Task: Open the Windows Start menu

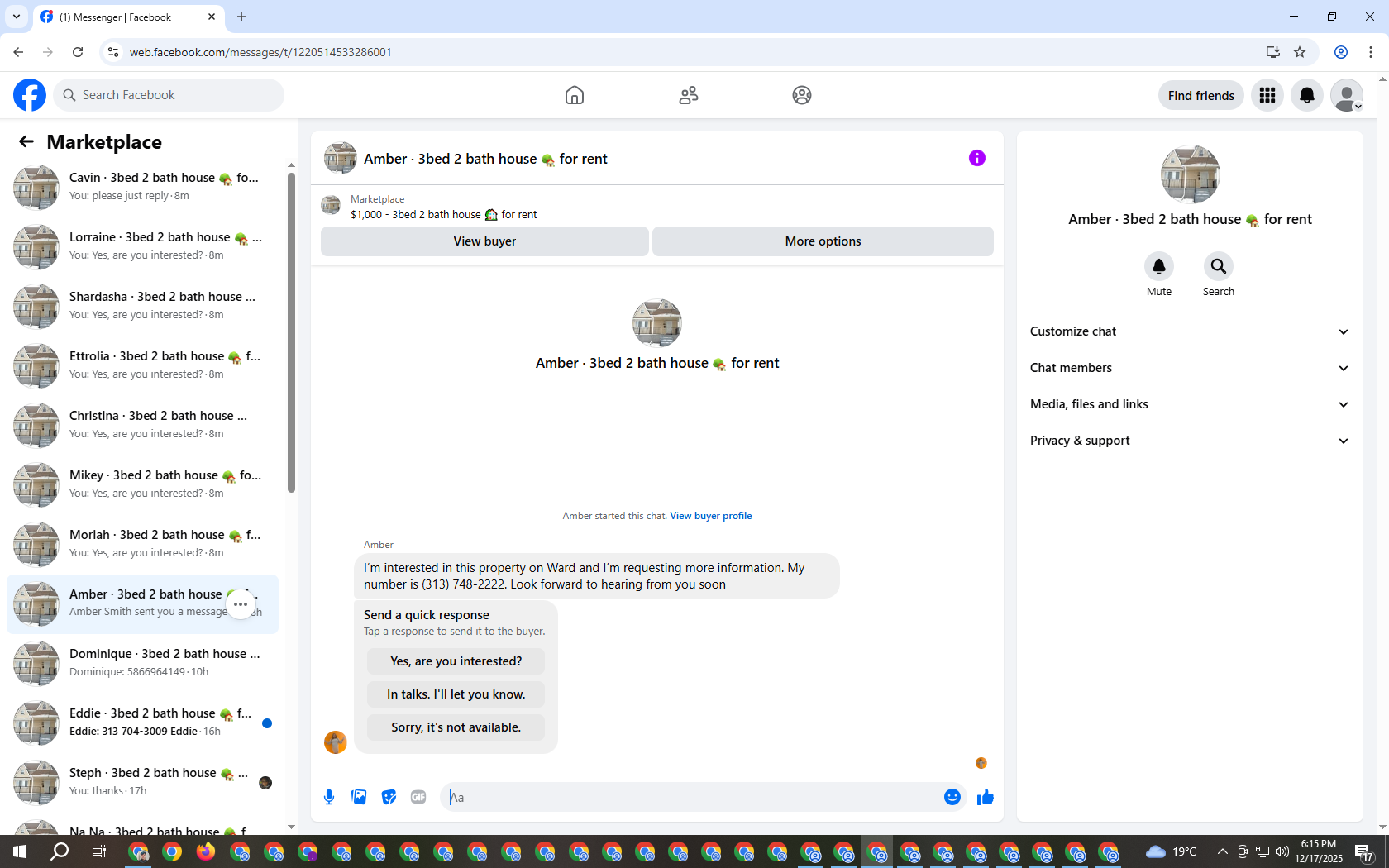Action: pyautogui.click(x=20, y=851)
